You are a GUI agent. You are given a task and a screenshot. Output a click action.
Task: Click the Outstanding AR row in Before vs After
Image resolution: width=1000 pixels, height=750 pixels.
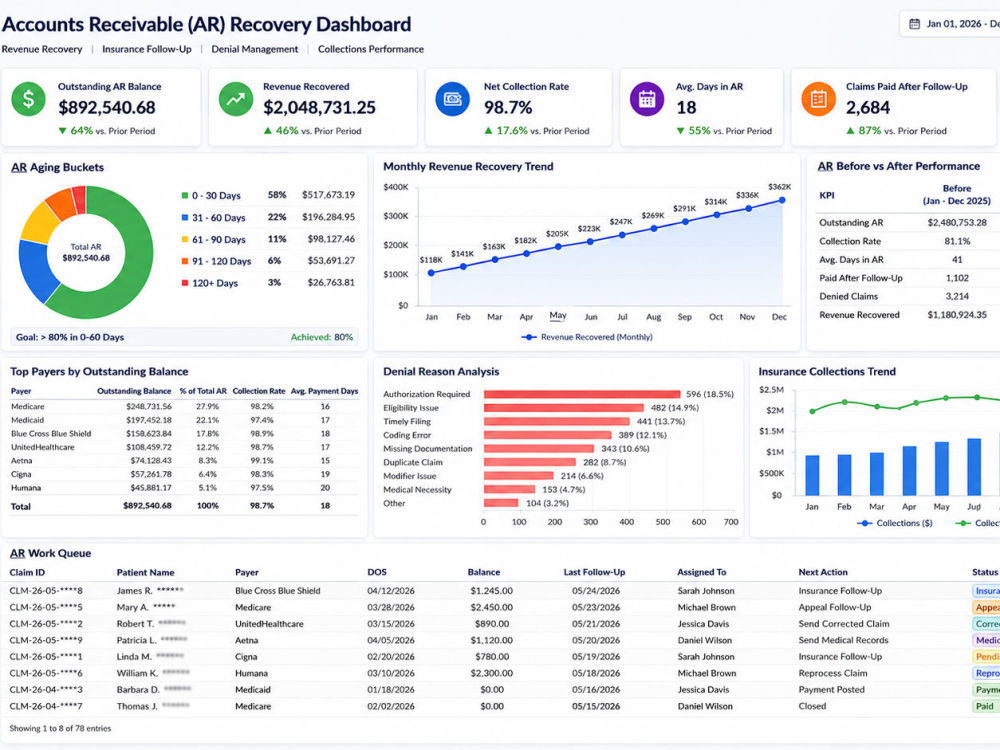click(909, 223)
